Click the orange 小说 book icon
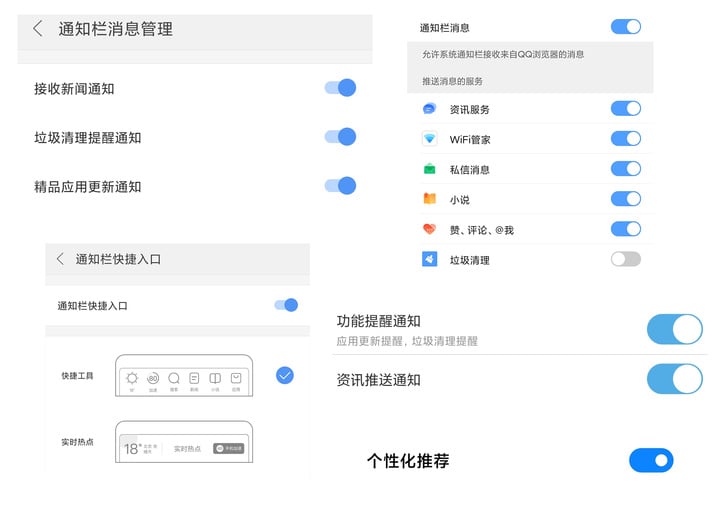This screenshot has width=720, height=506. click(429, 199)
